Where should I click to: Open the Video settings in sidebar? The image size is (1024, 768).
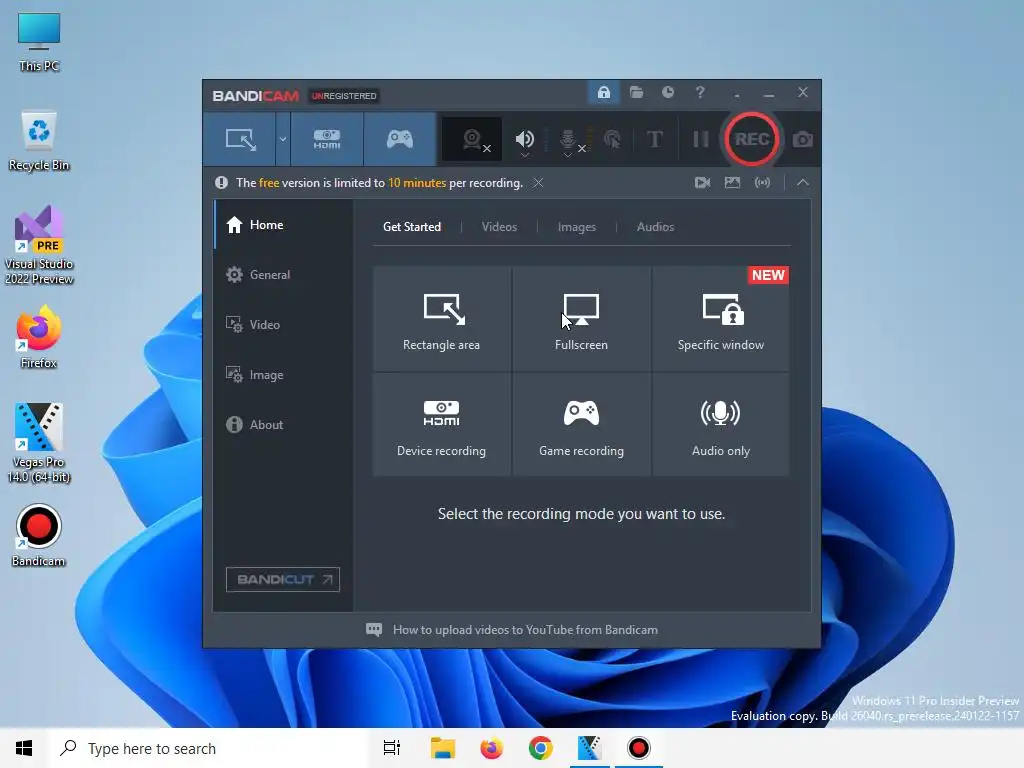pyautogui.click(x=283, y=325)
